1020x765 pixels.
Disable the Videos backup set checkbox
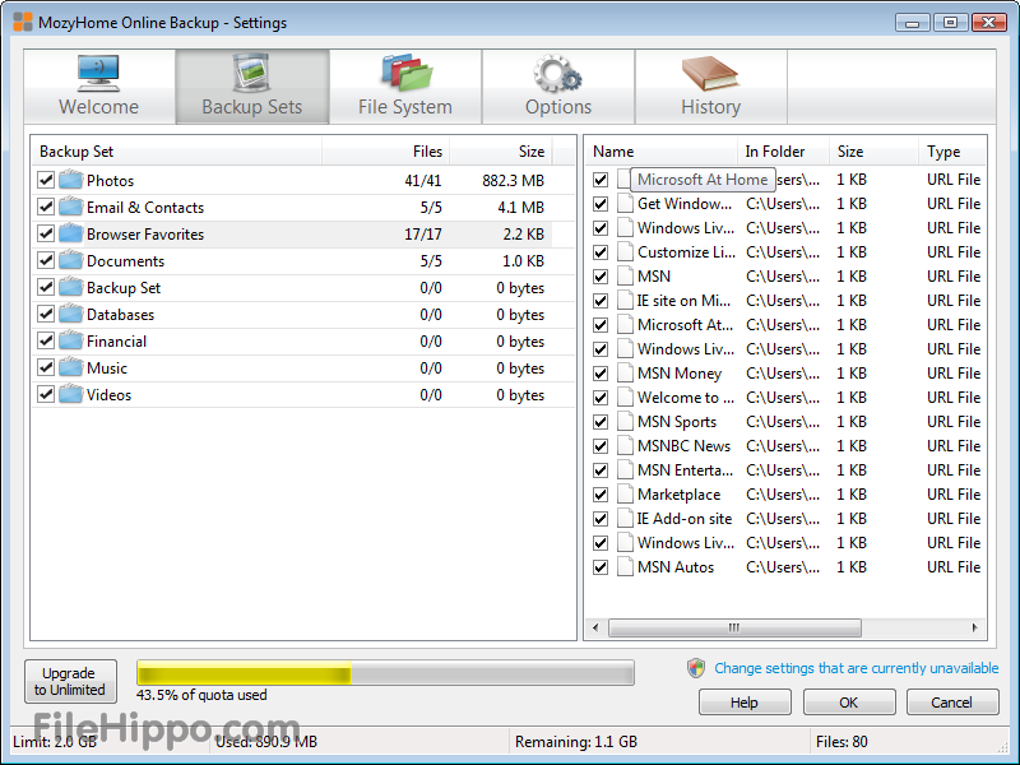(x=46, y=394)
